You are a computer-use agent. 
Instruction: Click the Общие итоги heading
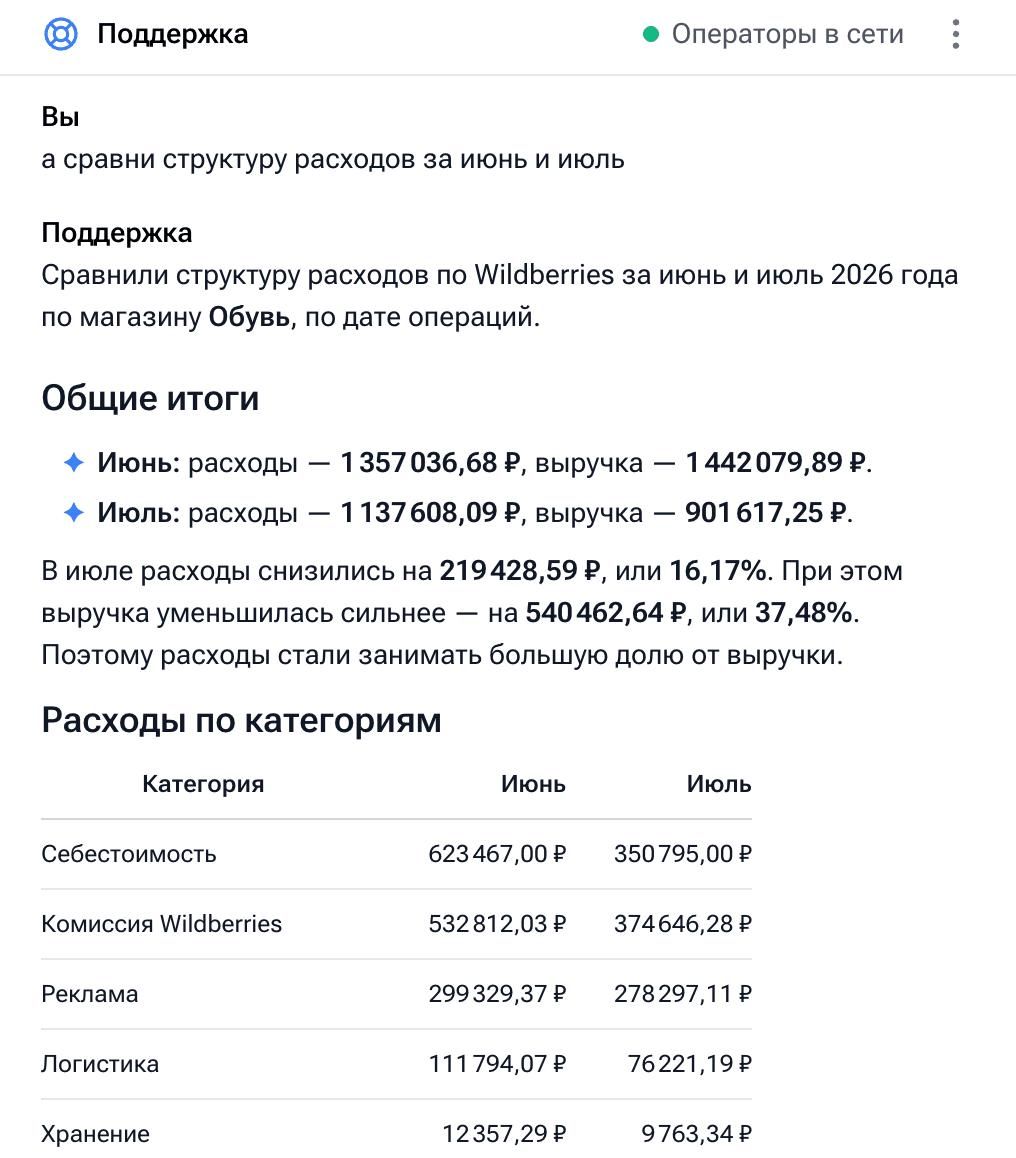(151, 398)
